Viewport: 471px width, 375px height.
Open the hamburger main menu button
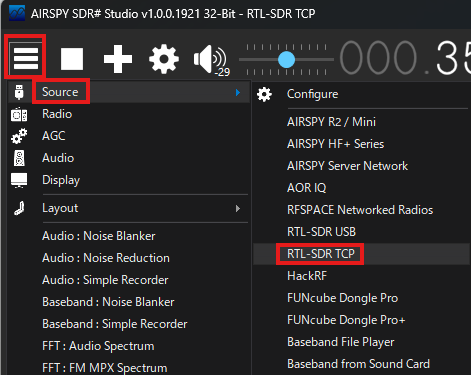(26, 58)
